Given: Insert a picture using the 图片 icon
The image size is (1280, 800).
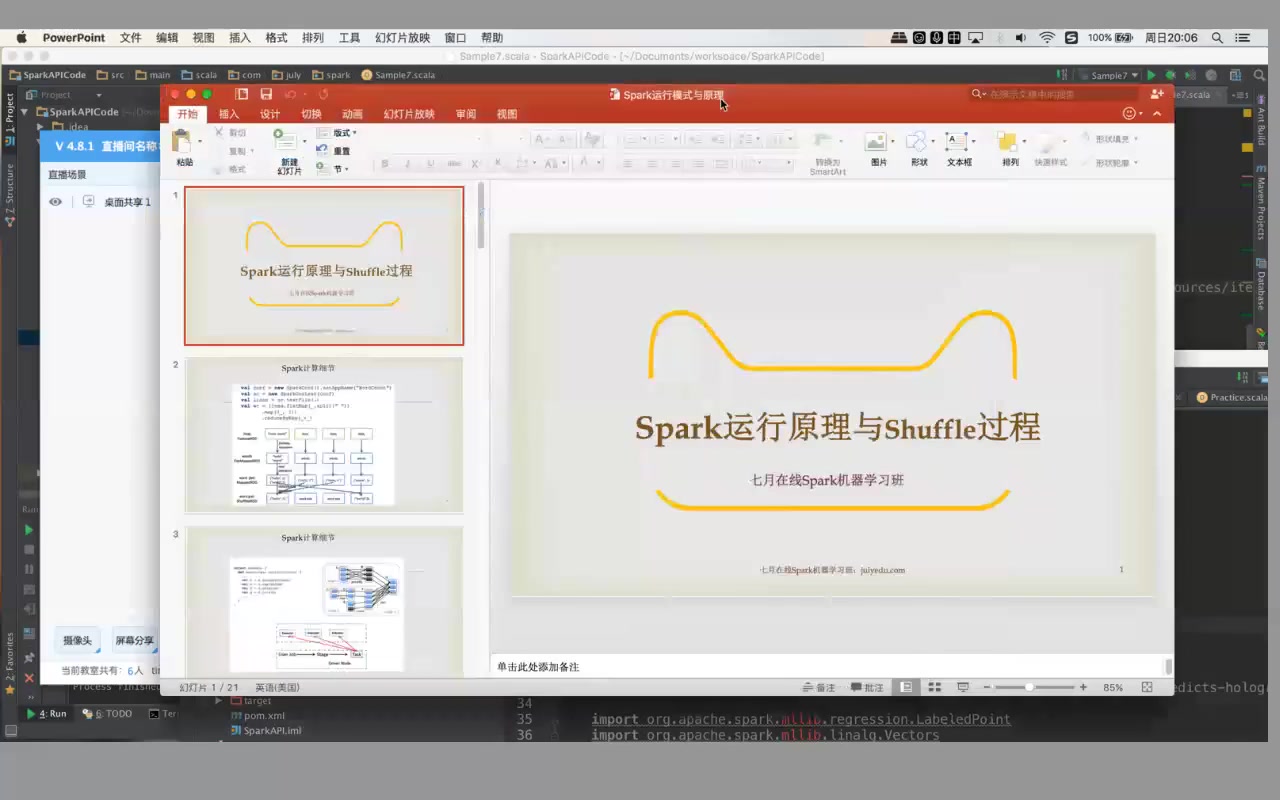Looking at the screenshot, I should coord(875,141).
